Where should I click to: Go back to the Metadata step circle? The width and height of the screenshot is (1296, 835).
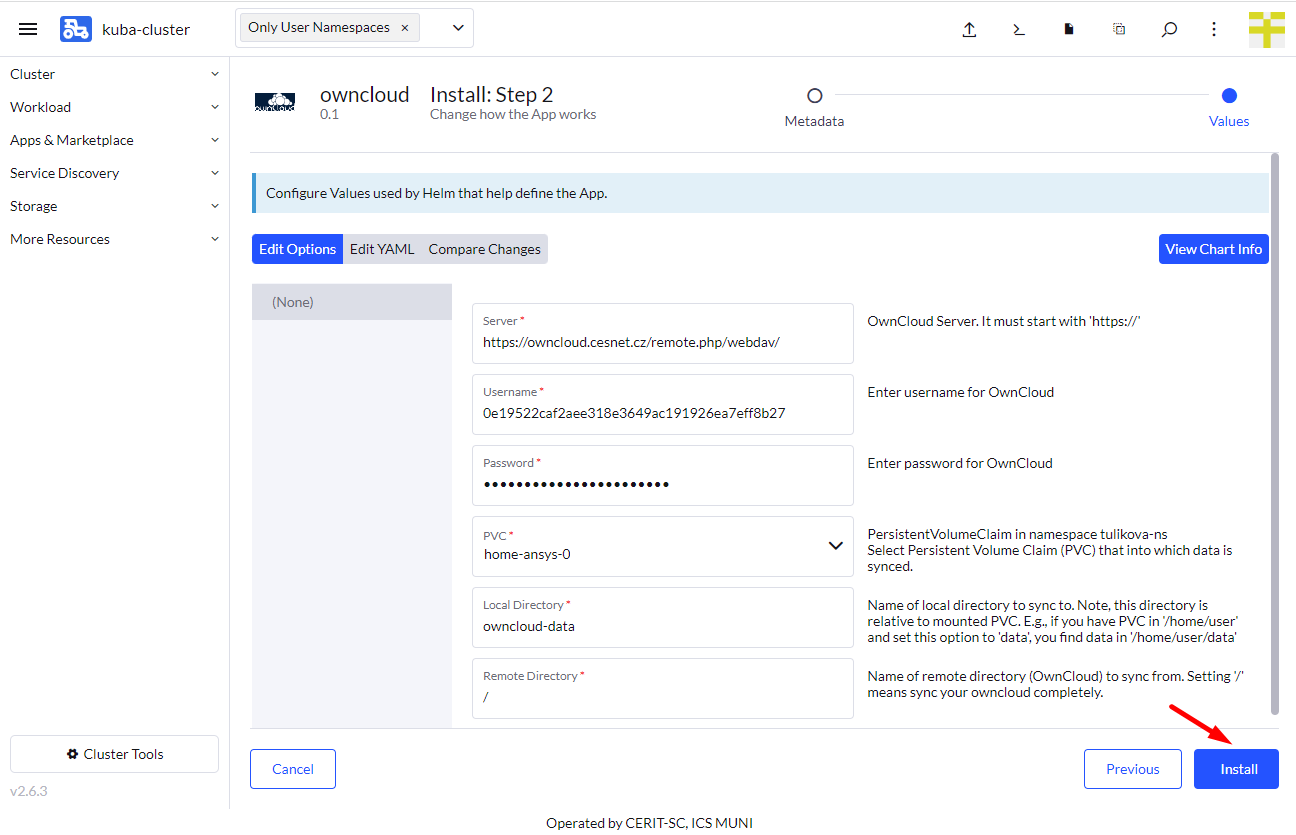(x=814, y=96)
